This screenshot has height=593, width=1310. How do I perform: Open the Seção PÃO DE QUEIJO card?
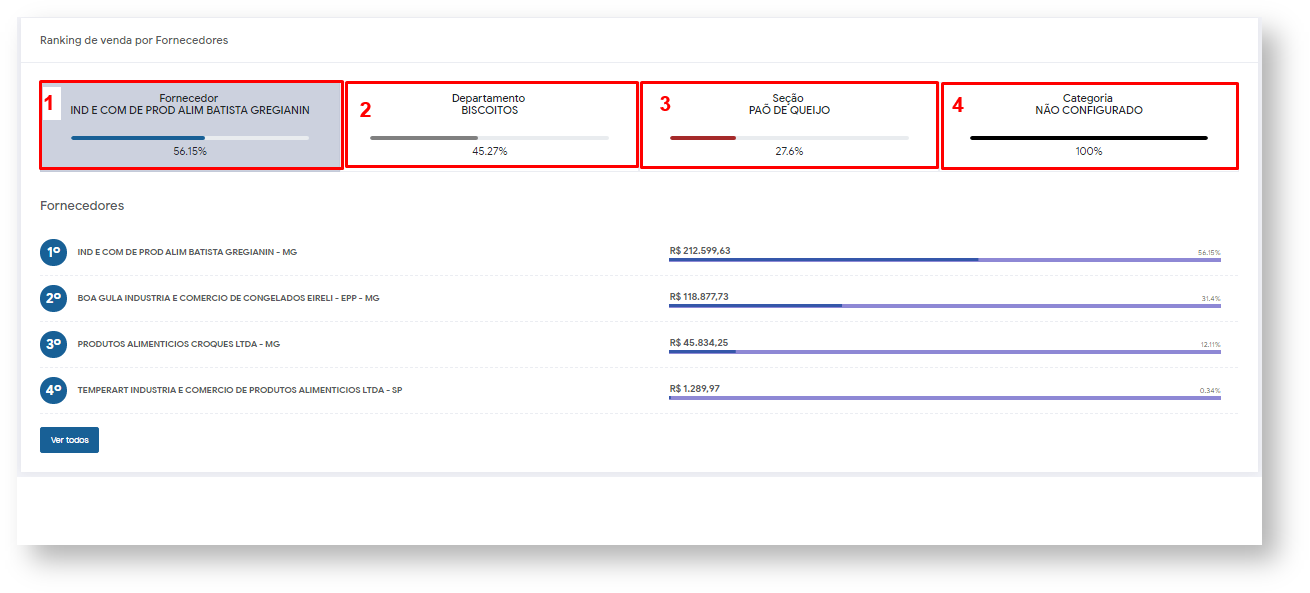coord(789,125)
